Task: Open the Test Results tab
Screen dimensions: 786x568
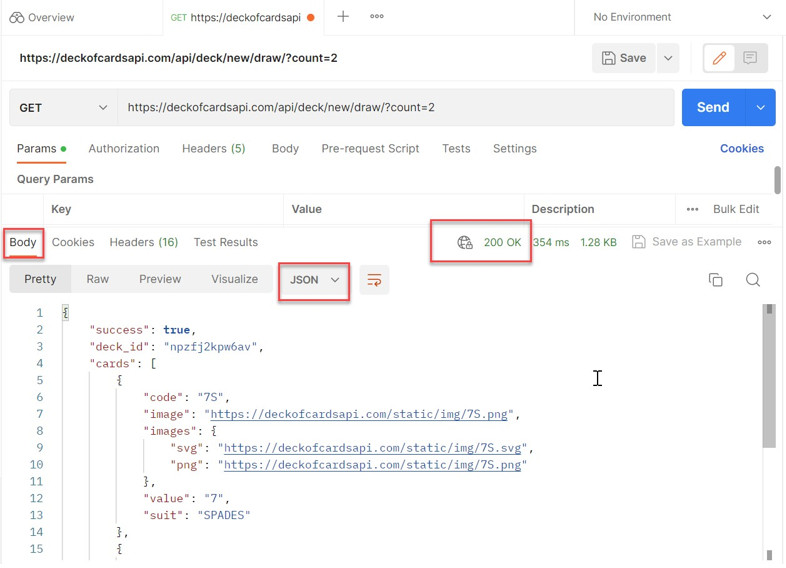Action: [x=226, y=243]
